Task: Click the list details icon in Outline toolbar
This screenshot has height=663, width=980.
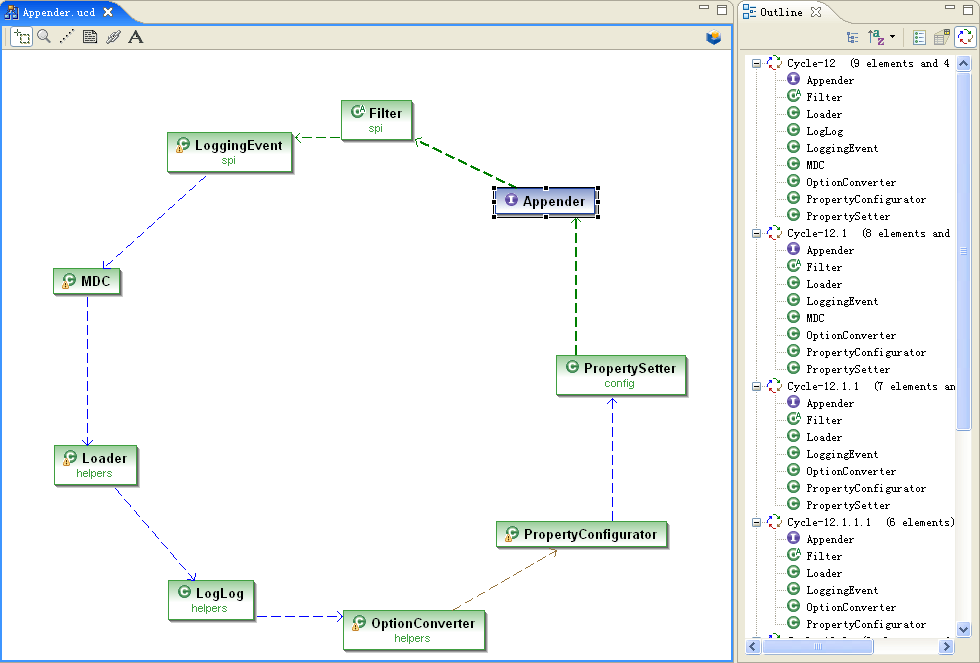Action: pos(919,37)
